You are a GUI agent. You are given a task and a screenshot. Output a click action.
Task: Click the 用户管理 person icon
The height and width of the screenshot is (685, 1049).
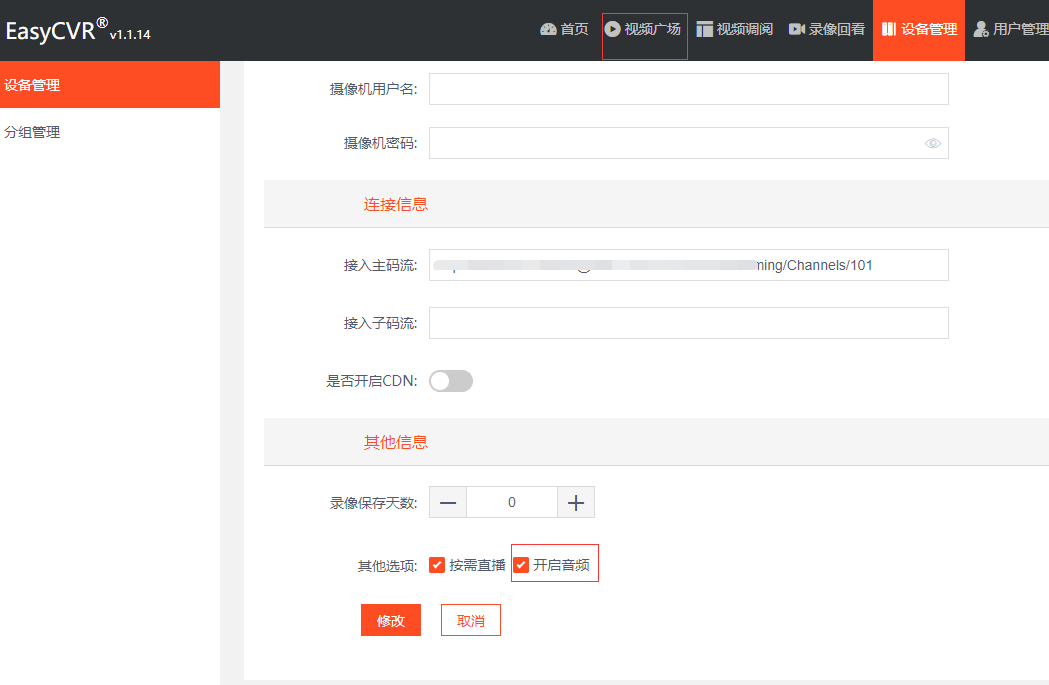tap(981, 29)
